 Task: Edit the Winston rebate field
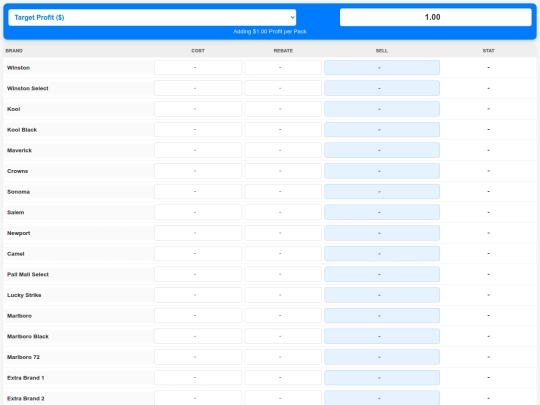283,68
